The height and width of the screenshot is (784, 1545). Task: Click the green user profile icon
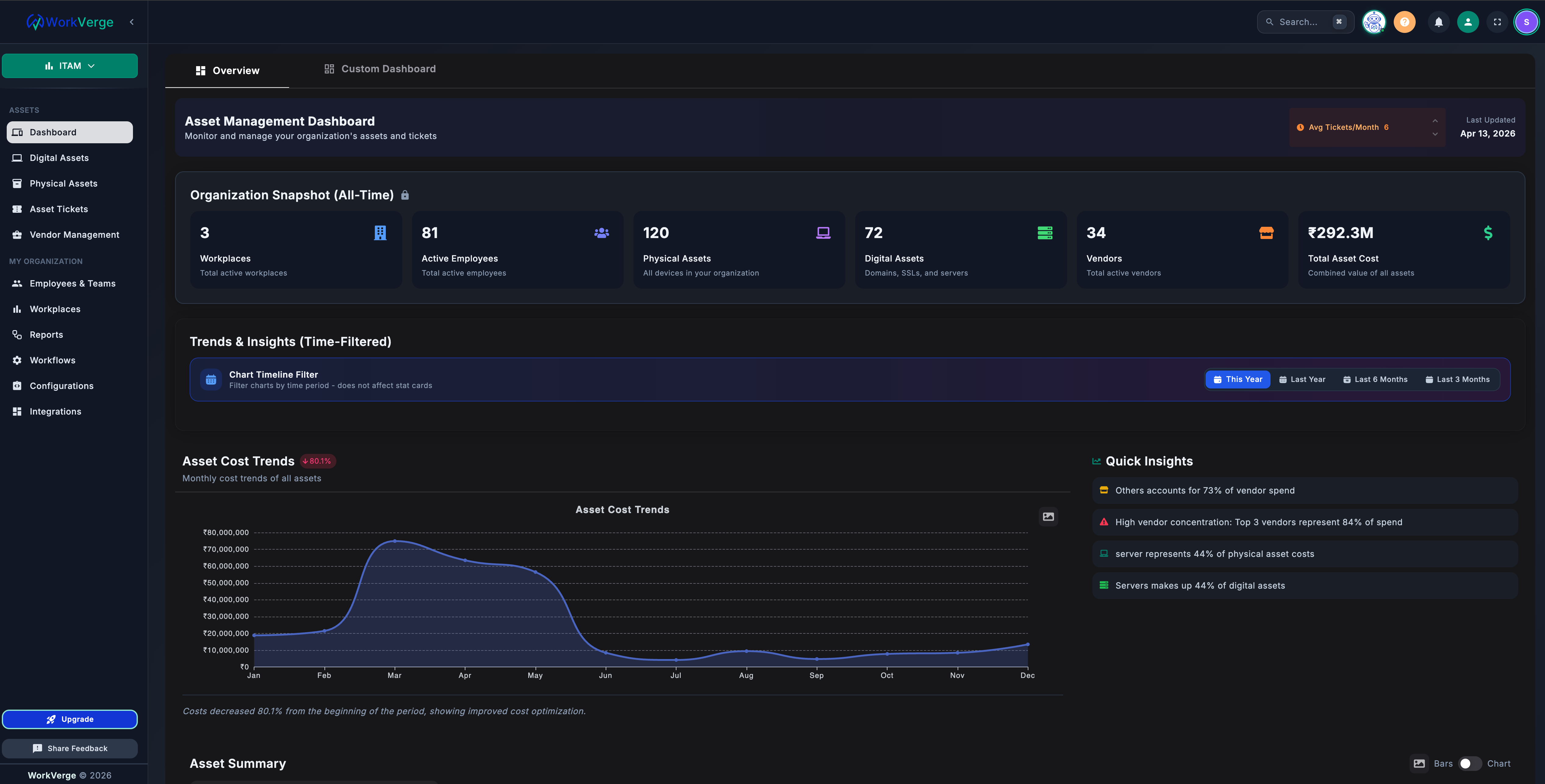pyautogui.click(x=1468, y=22)
